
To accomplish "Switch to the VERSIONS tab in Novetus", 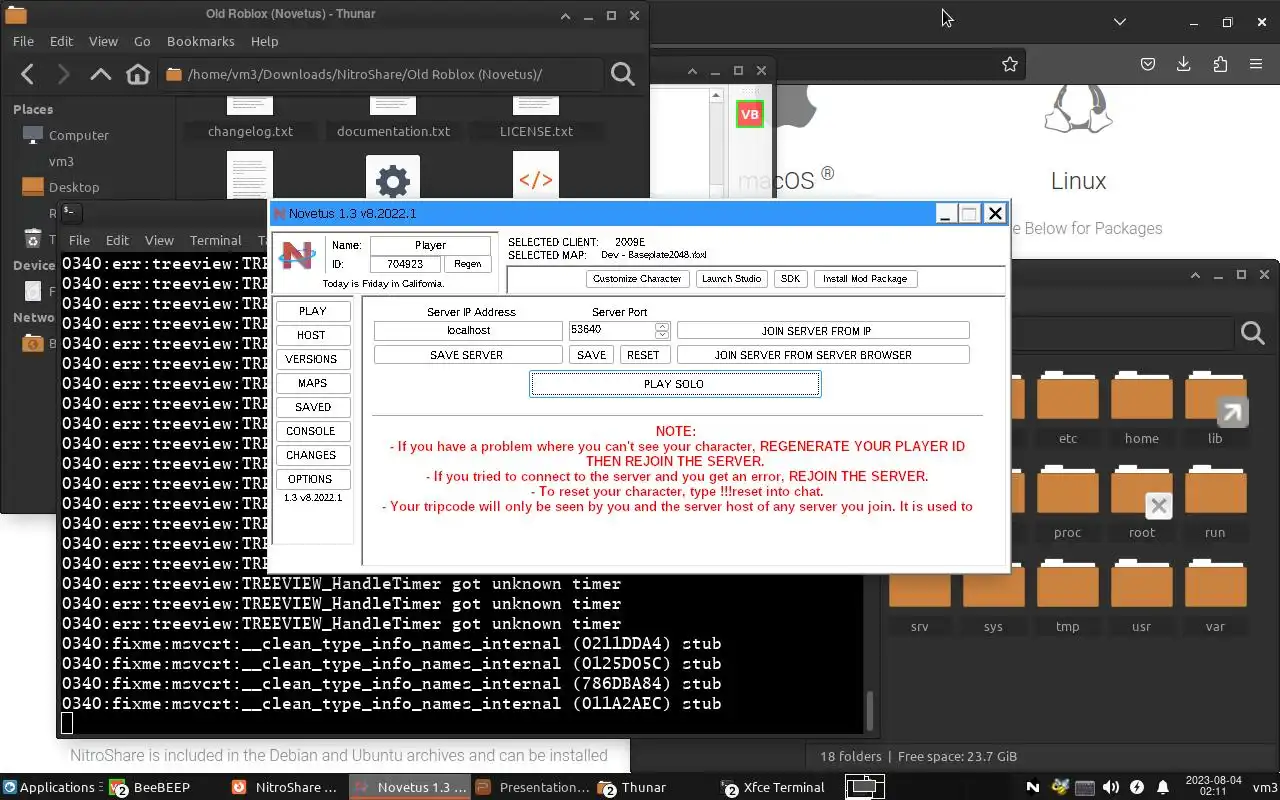I will point(312,359).
